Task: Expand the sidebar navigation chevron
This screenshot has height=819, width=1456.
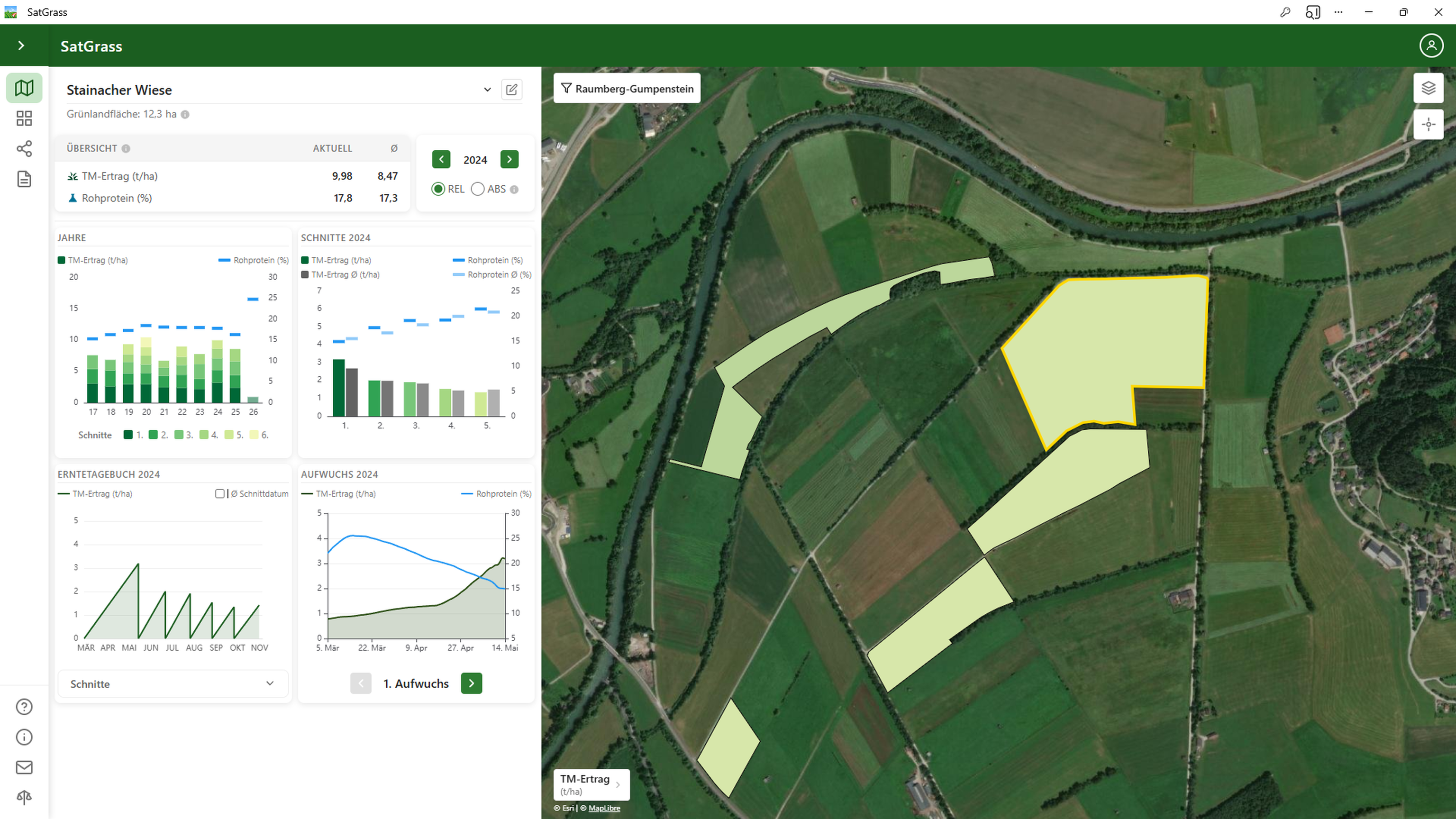Action: (x=21, y=46)
